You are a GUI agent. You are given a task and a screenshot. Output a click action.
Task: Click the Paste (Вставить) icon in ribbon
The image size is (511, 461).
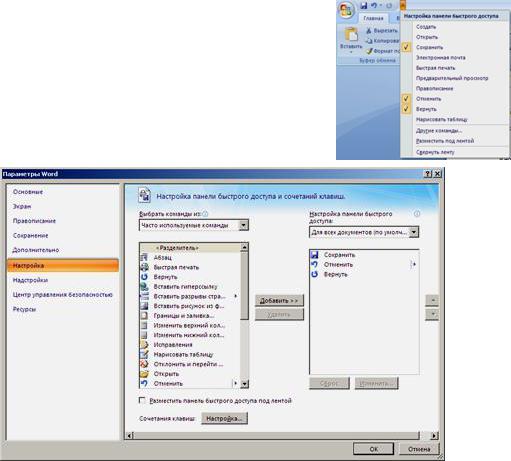[351, 35]
